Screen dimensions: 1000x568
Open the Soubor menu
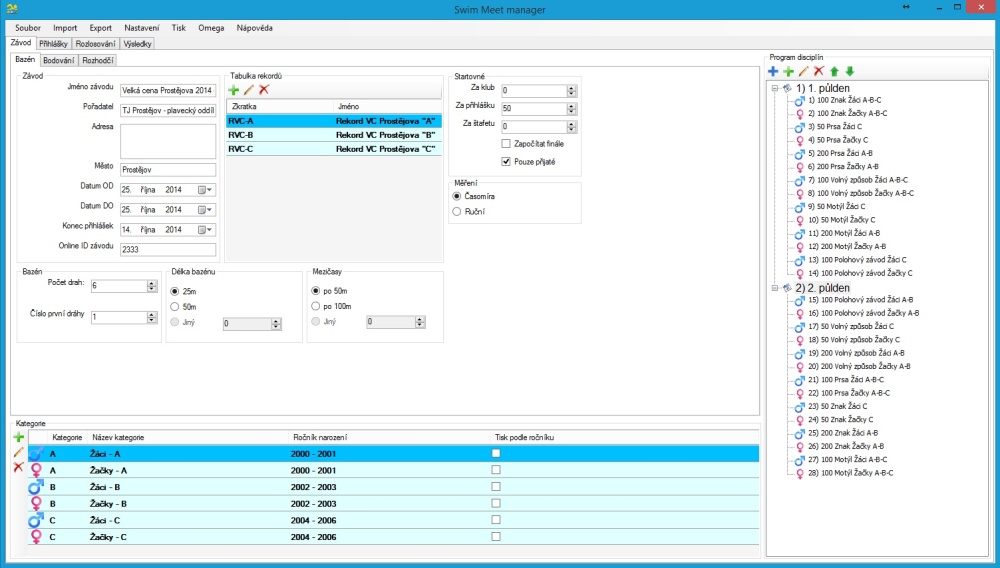[x=27, y=28]
